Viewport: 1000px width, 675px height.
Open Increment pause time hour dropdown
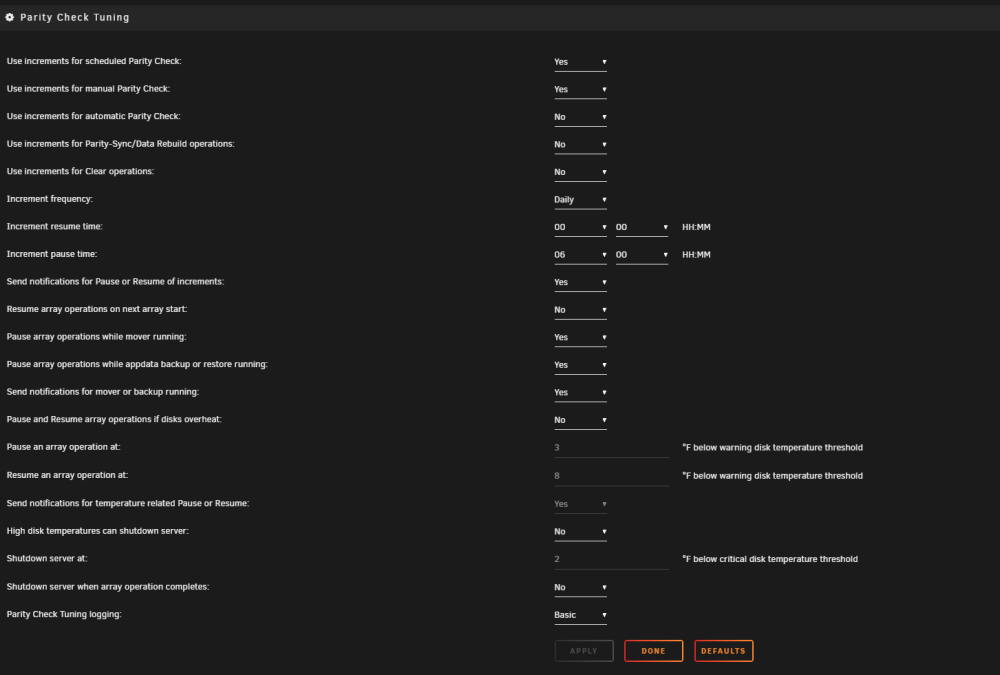point(580,255)
